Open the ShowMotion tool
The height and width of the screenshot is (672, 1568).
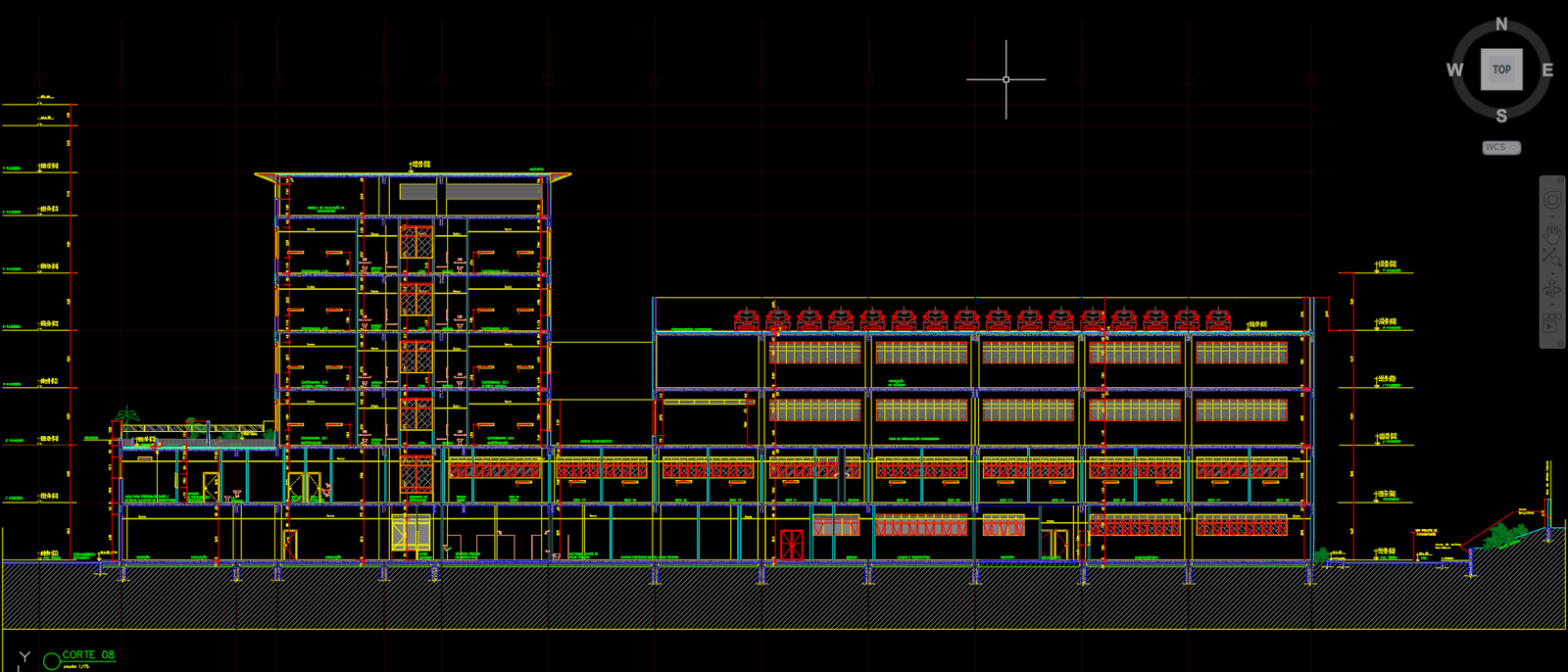tap(1551, 322)
